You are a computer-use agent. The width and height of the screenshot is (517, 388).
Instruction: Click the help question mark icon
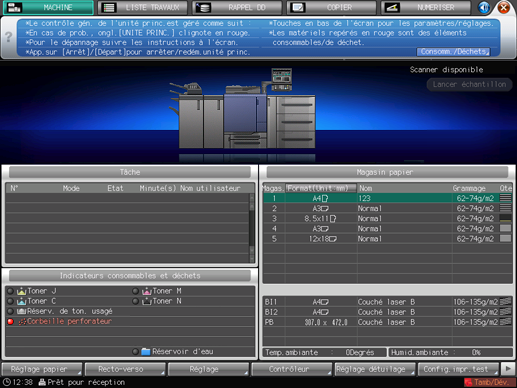click(9, 37)
